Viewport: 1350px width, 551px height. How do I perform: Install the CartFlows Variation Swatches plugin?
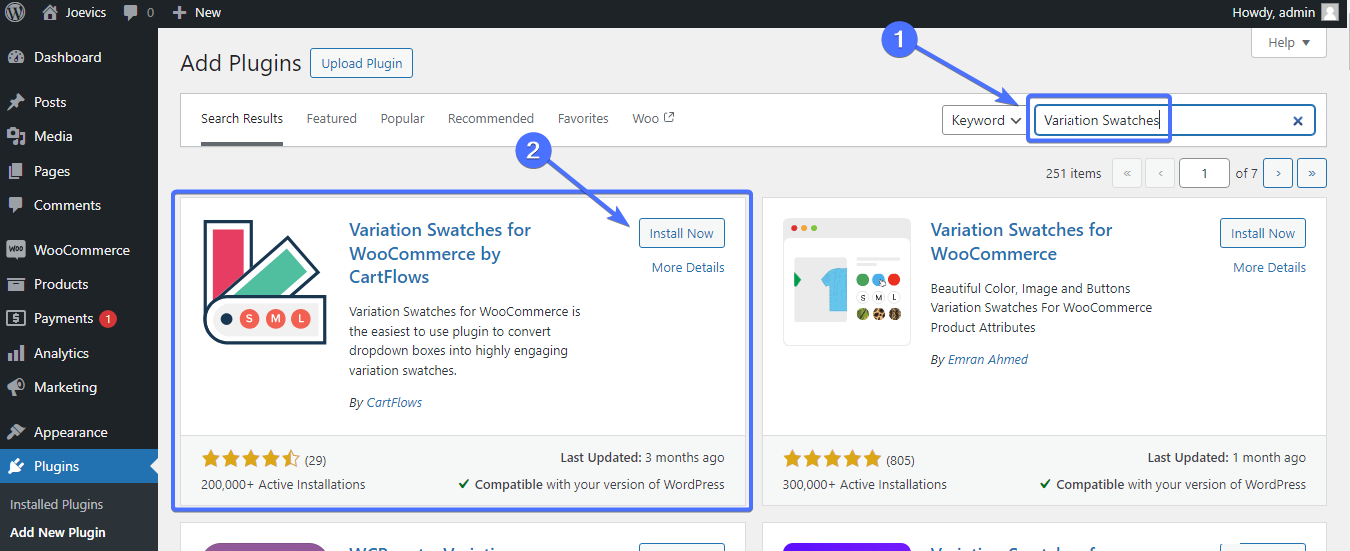tap(682, 233)
